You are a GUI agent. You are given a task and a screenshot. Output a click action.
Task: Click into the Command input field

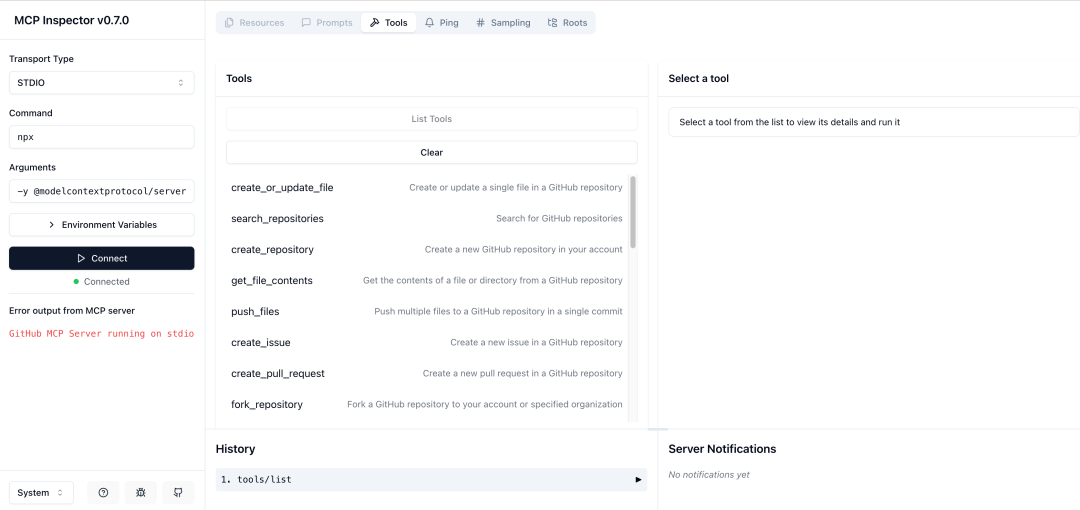pos(101,137)
